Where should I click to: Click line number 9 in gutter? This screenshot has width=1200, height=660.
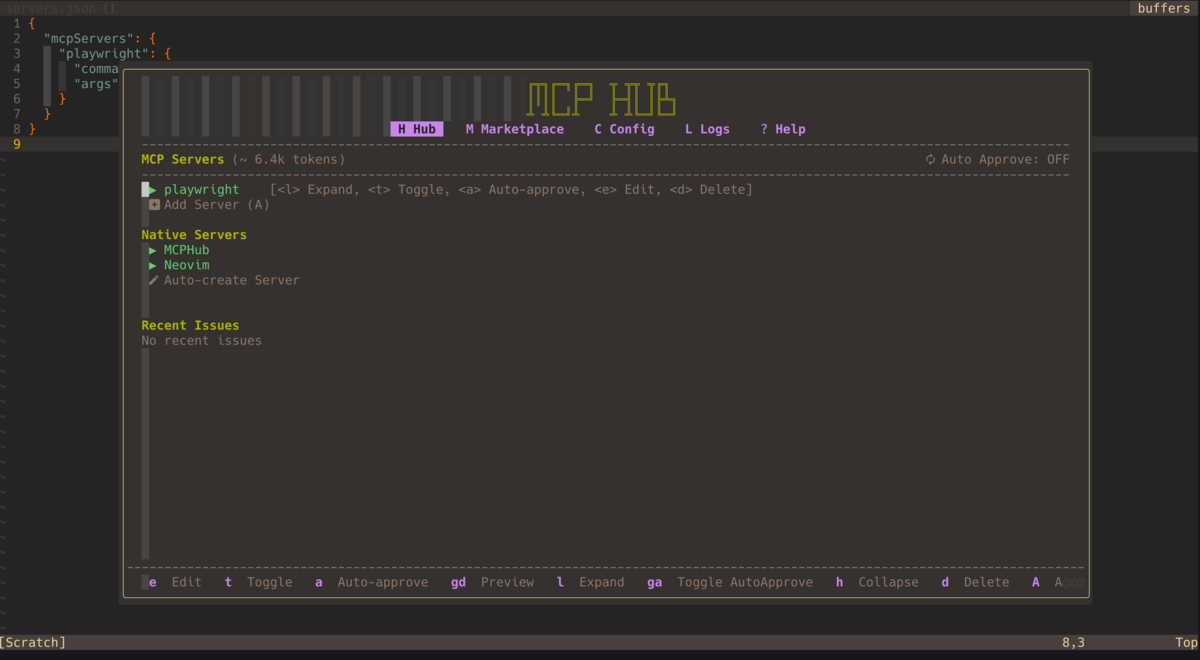(x=17, y=144)
